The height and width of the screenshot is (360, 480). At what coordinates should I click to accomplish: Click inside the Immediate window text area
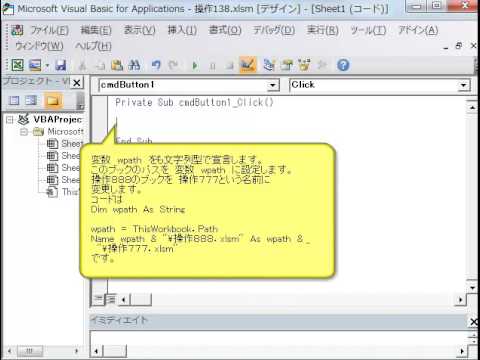click(x=278, y=338)
